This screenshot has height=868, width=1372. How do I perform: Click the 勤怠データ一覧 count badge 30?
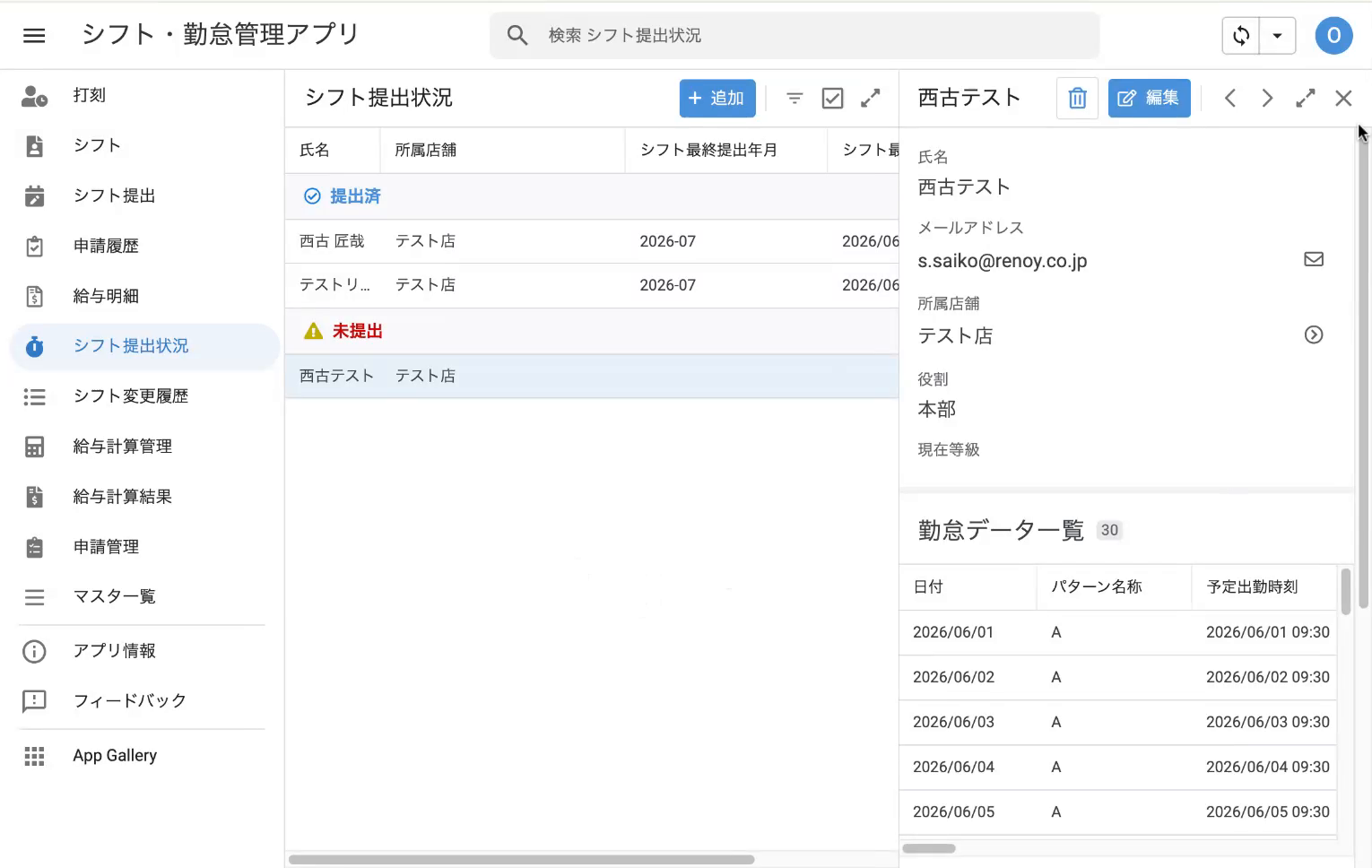click(1109, 531)
